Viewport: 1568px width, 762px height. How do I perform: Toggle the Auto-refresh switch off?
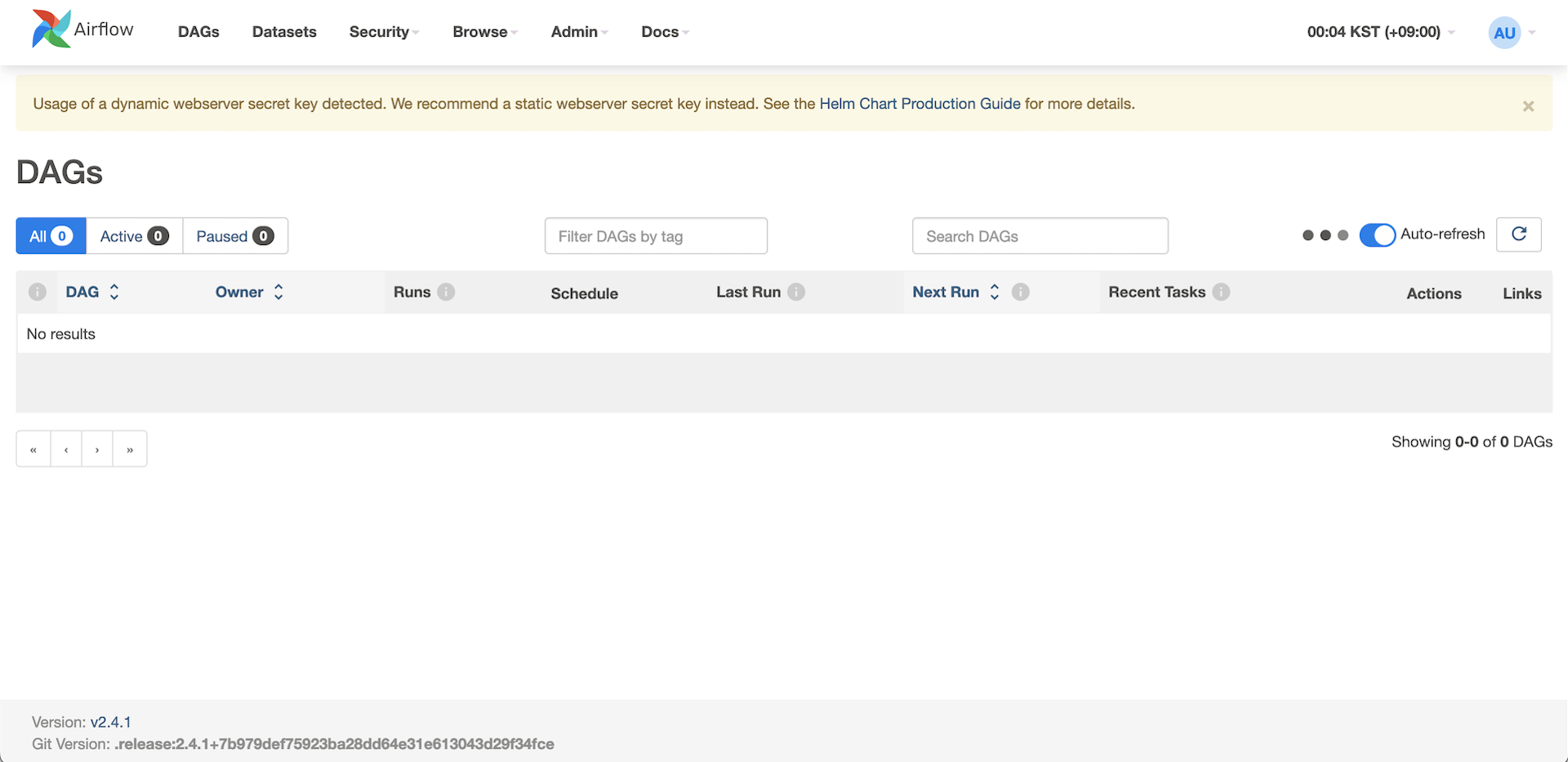[1377, 234]
